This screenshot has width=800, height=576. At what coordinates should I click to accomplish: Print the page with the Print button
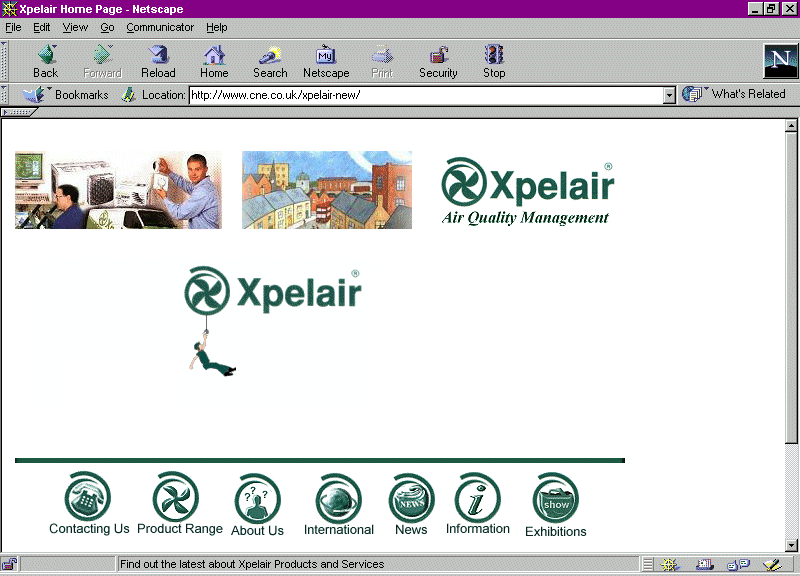click(382, 61)
